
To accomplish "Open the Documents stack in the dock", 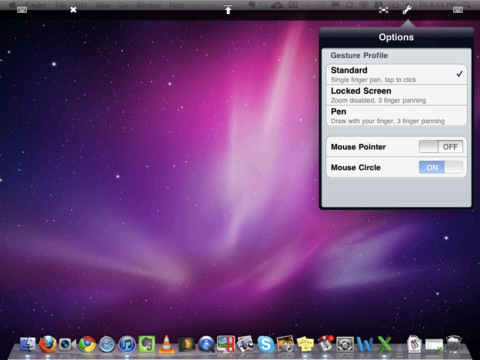I will [414, 344].
